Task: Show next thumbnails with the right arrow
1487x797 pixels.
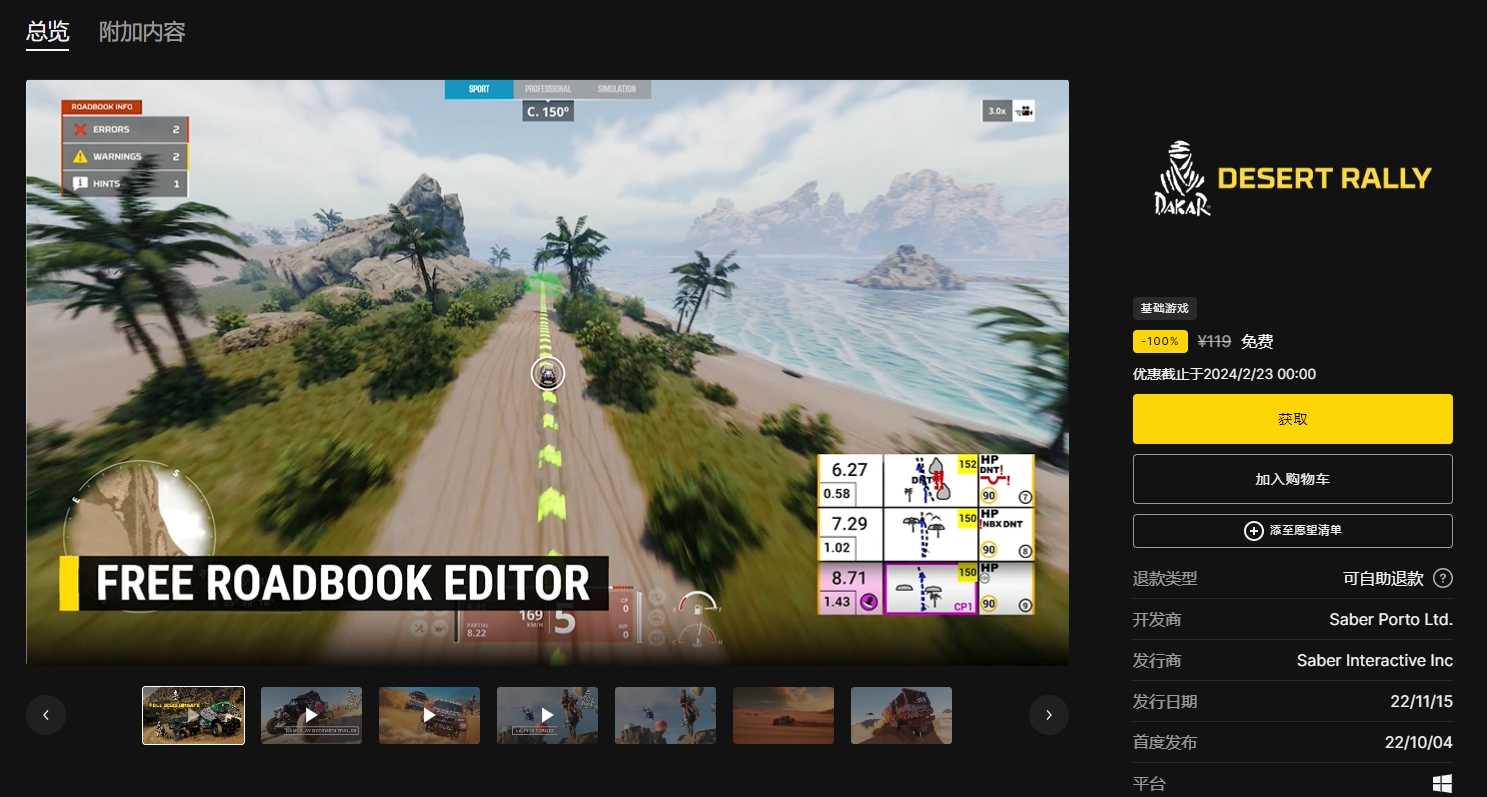Action: 1048,715
